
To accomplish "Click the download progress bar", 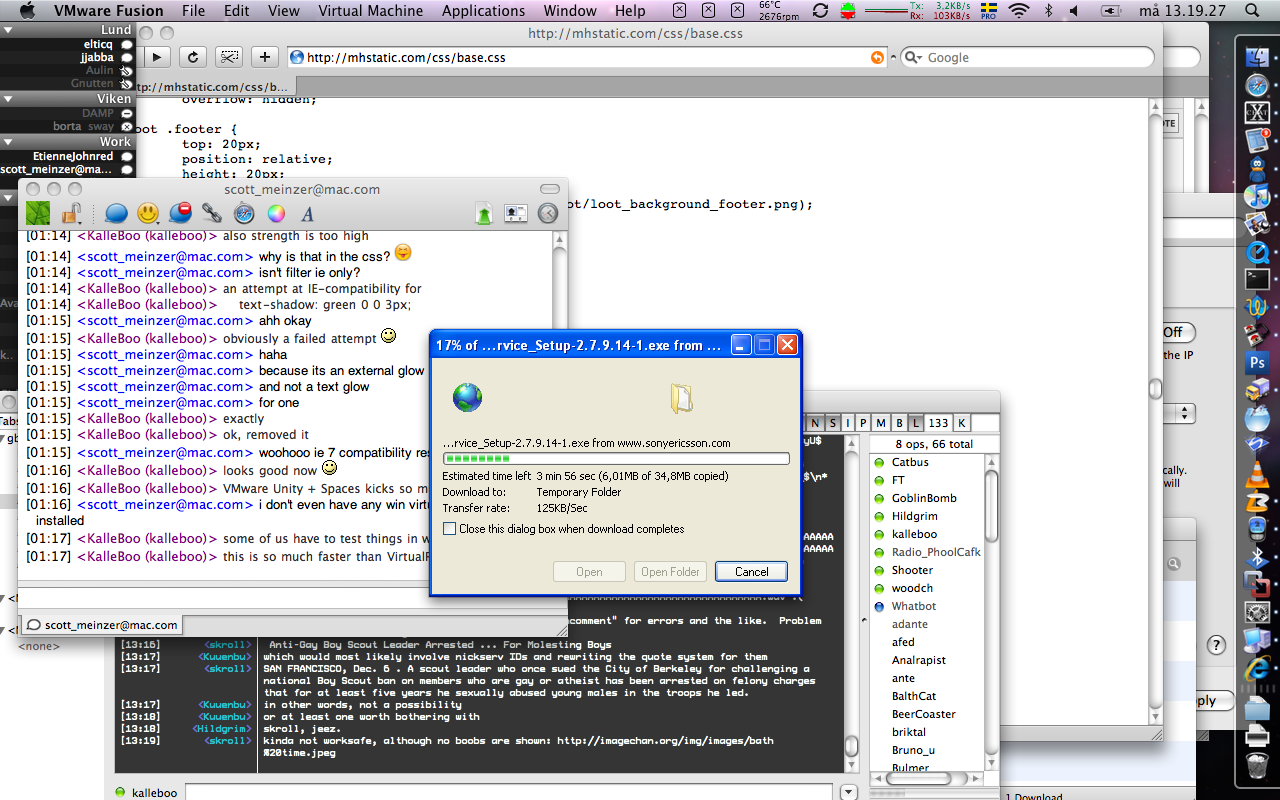I will coord(616,459).
